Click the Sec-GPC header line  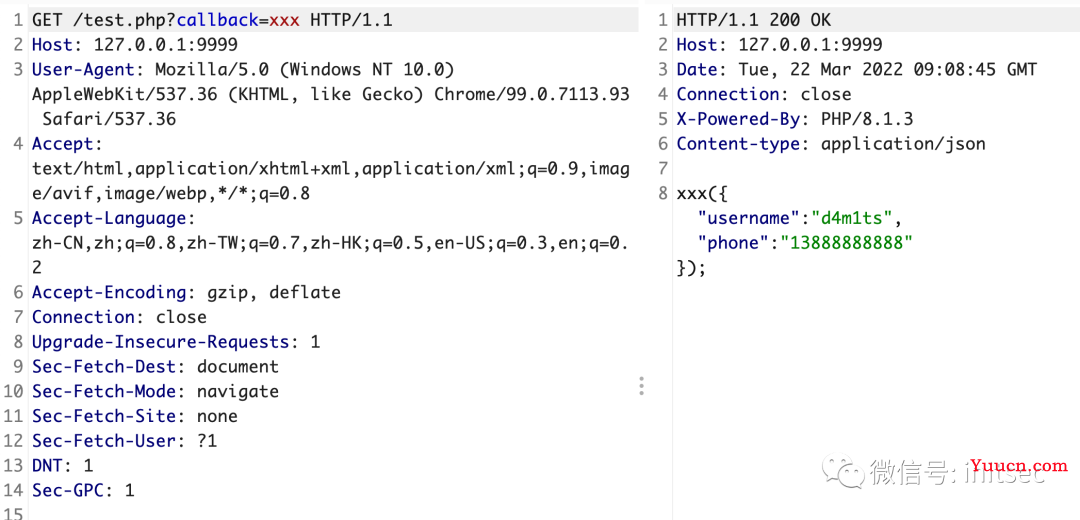pyautogui.click(x=83, y=490)
